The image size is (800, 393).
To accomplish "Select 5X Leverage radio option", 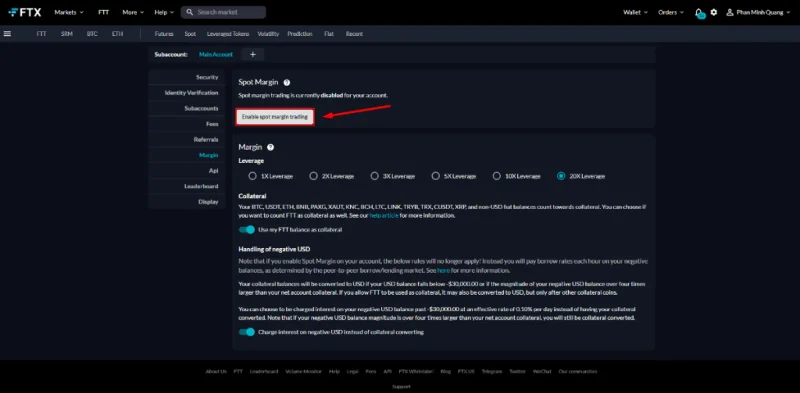I will click(435, 176).
